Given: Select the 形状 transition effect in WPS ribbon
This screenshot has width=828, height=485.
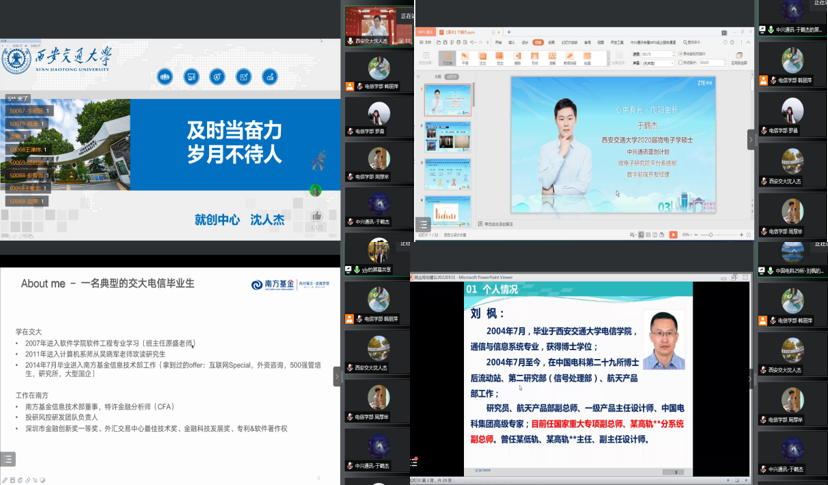Looking at the screenshot, I should [x=534, y=58].
